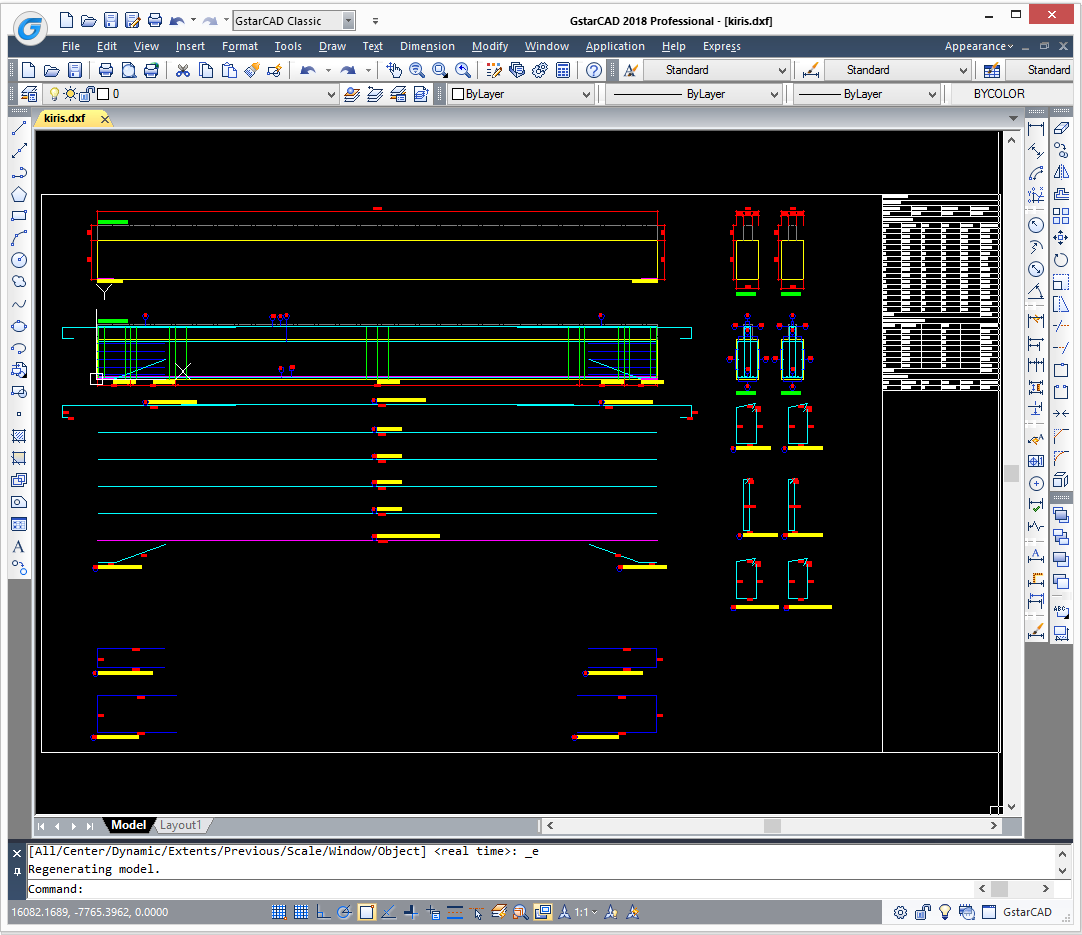Click the Save disk icon in toolbar
The width and height of the screenshot is (1082, 935).
pyautogui.click(x=75, y=70)
